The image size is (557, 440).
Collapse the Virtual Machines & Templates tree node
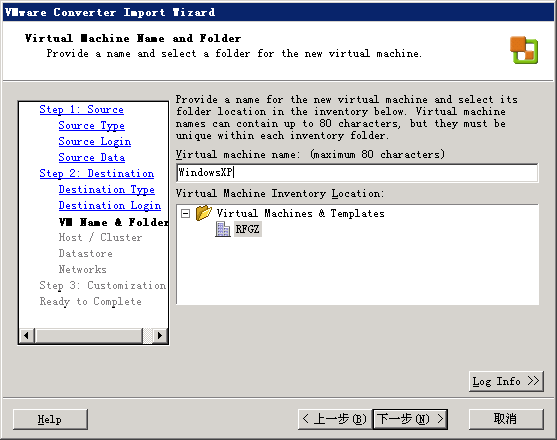(185, 213)
